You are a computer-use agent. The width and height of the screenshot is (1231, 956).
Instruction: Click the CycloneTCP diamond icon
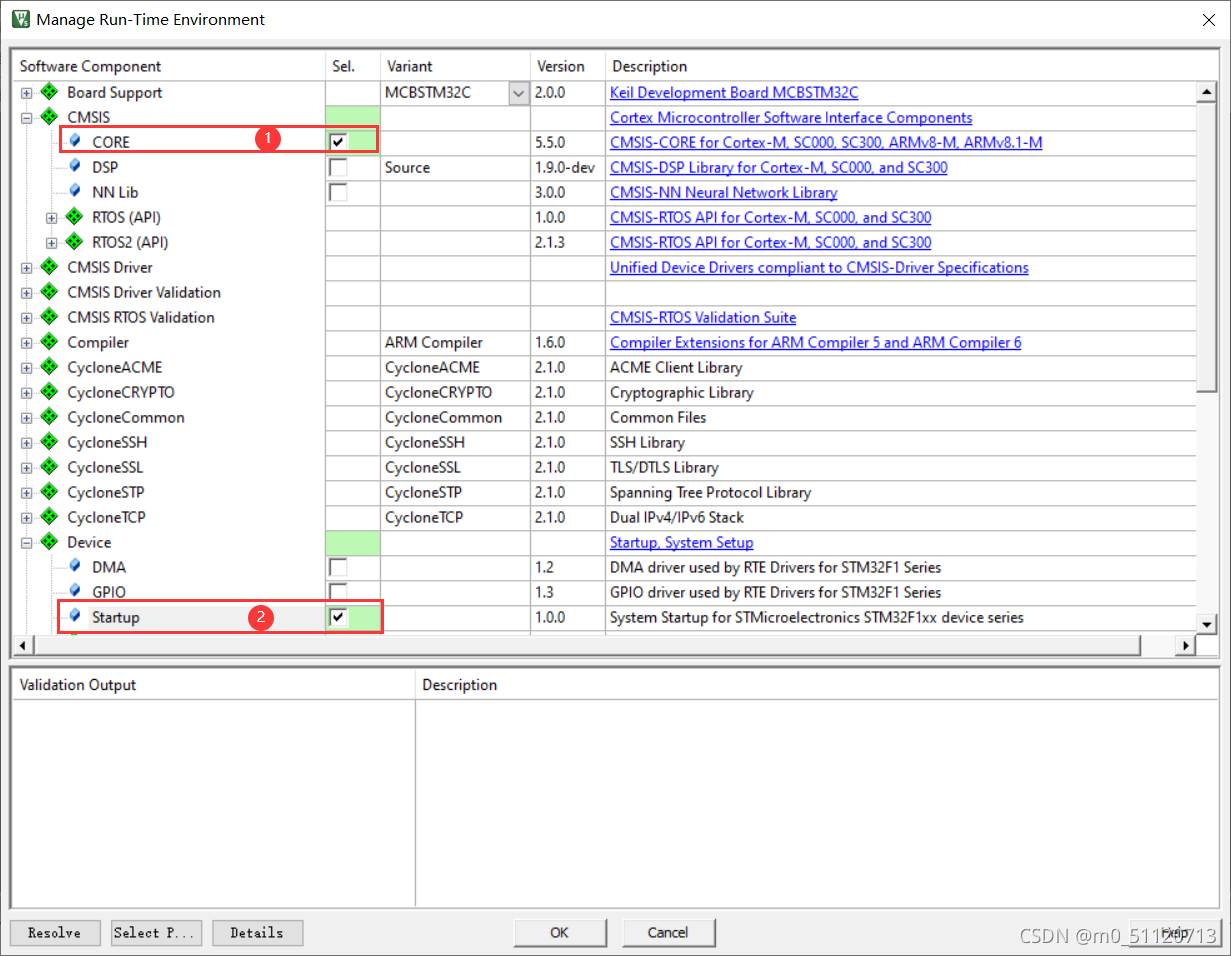[x=49, y=517]
